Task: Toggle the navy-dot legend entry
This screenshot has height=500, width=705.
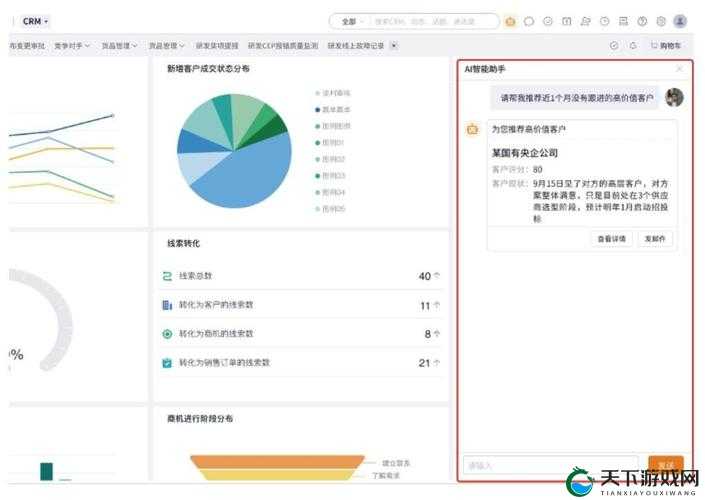Action: (x=332, y=109)
